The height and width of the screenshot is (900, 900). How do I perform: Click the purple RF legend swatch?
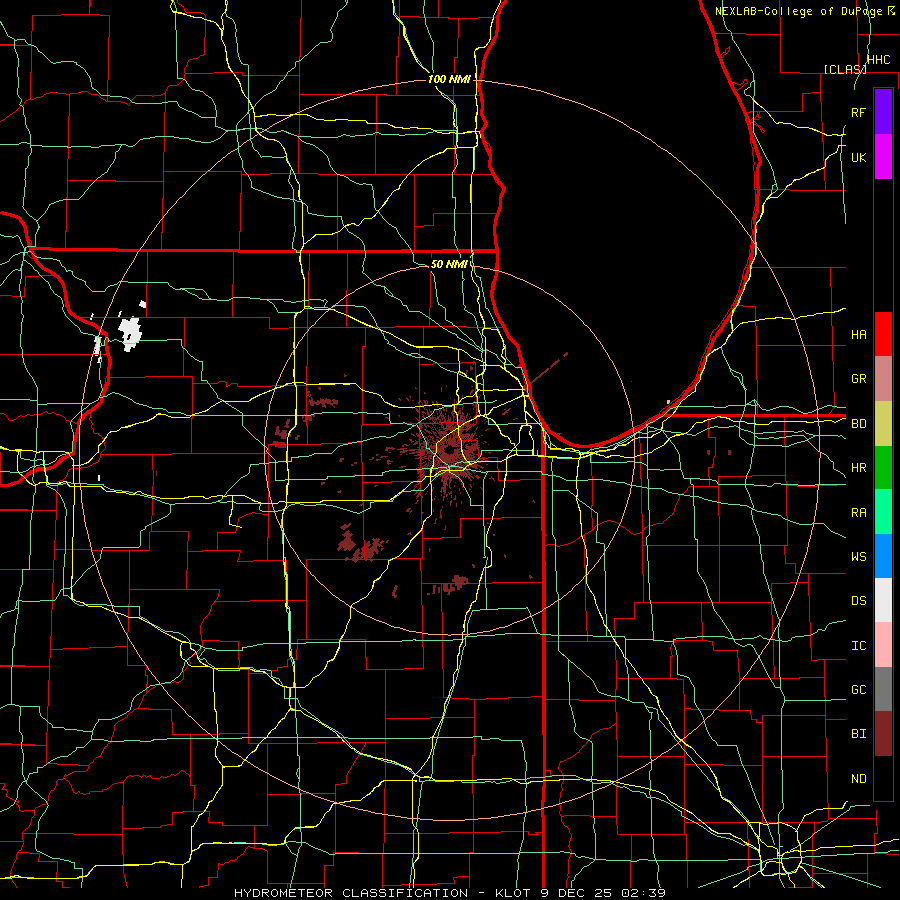[x=883, y=112]
